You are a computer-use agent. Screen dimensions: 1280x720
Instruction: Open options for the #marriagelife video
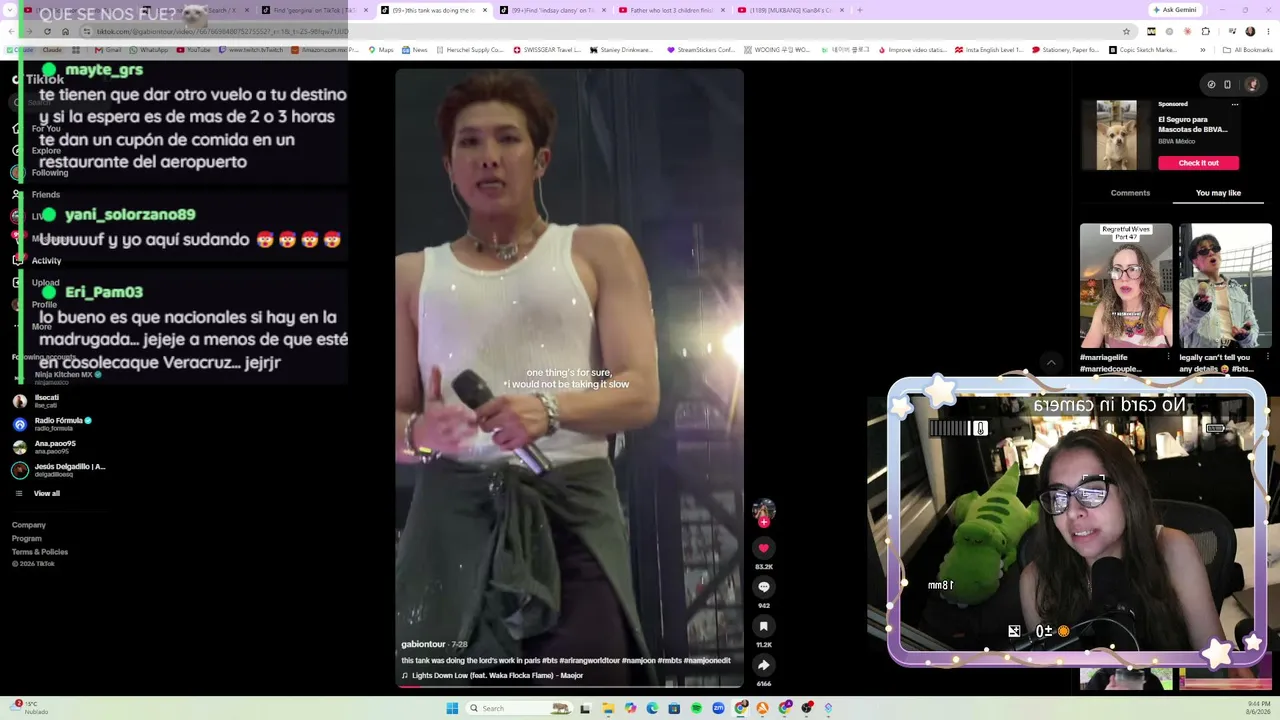(x=1168, y=357)
